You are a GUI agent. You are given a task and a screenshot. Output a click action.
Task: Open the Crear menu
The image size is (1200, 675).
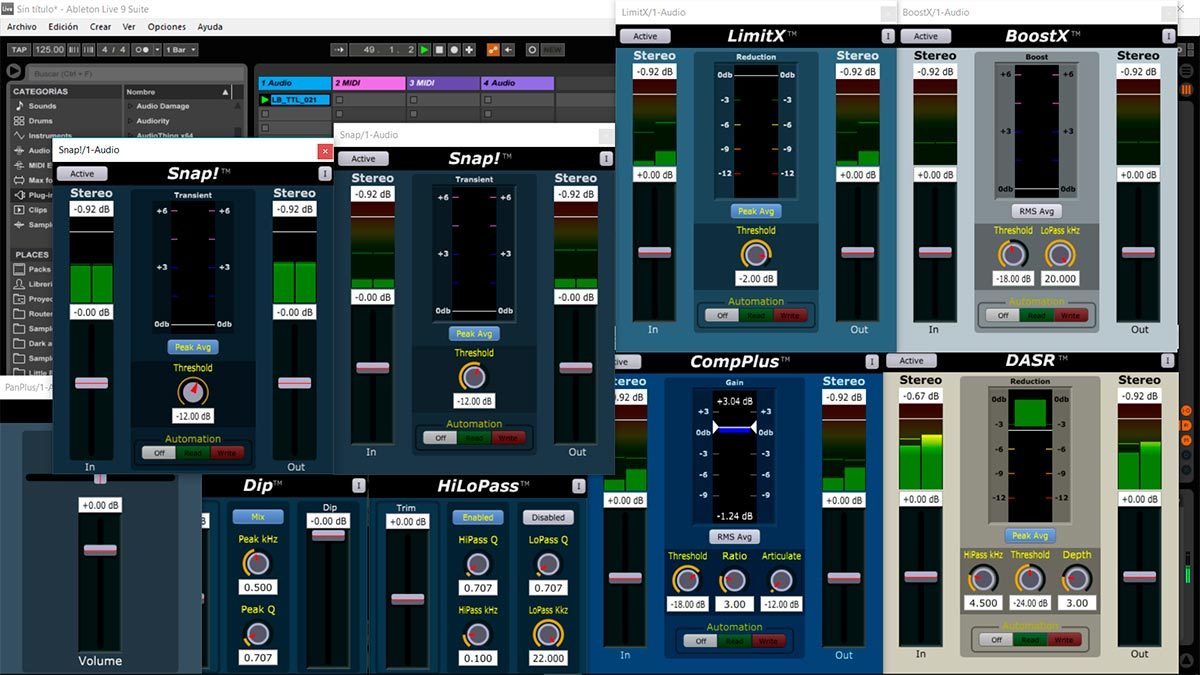(100, 27)
